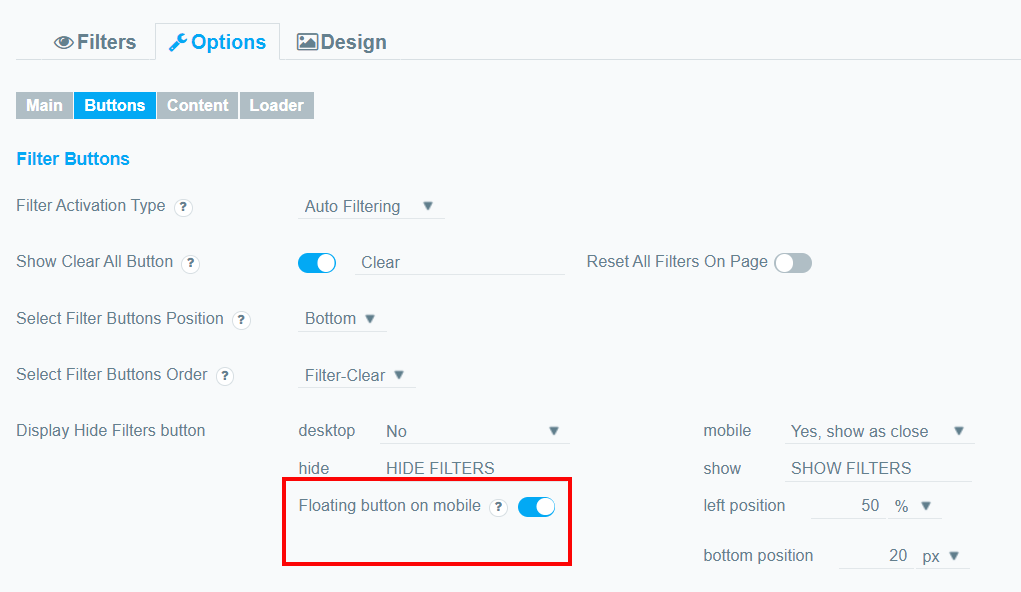This screenshot has height=592, width=1021.
Task: Click the image icon on Design tab
Action: (x=307, y=42)
